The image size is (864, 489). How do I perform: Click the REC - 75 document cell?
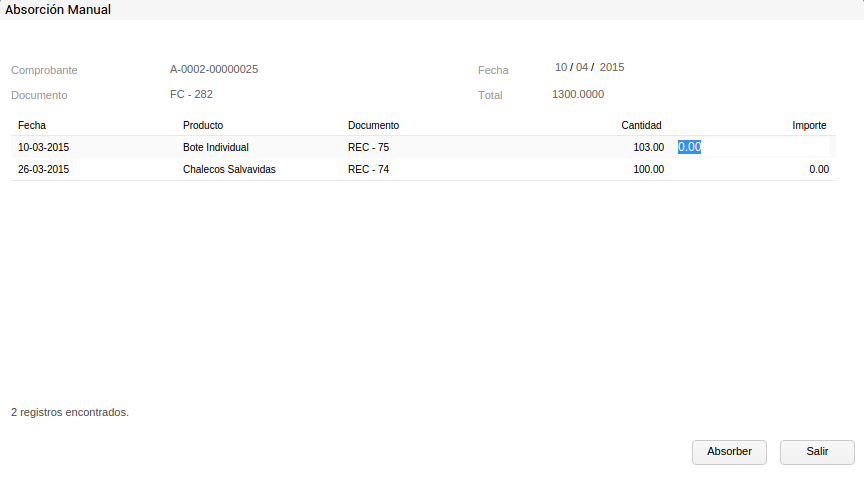[368, 147]
